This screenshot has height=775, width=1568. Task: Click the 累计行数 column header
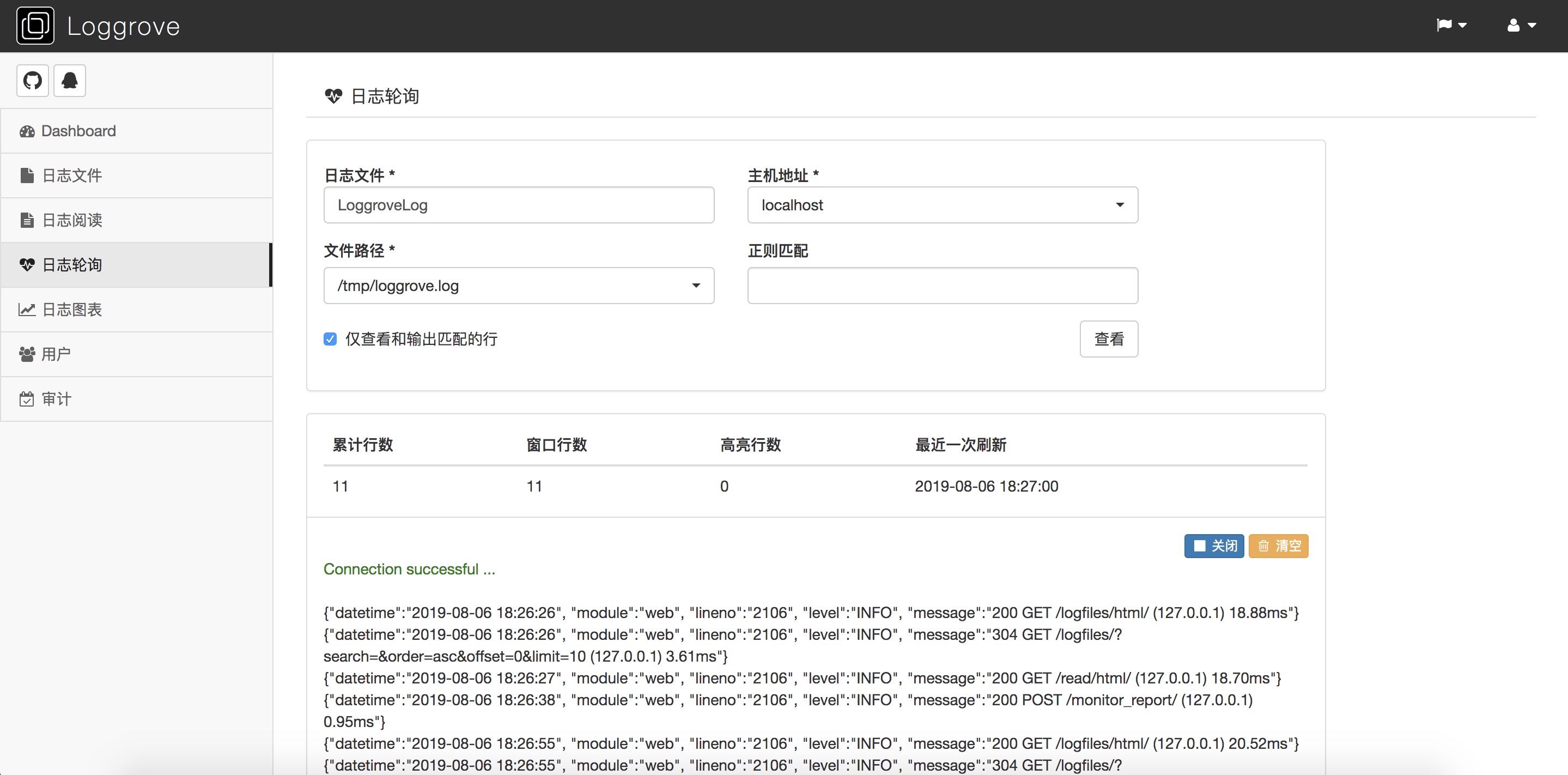click(x=363, y=445)
